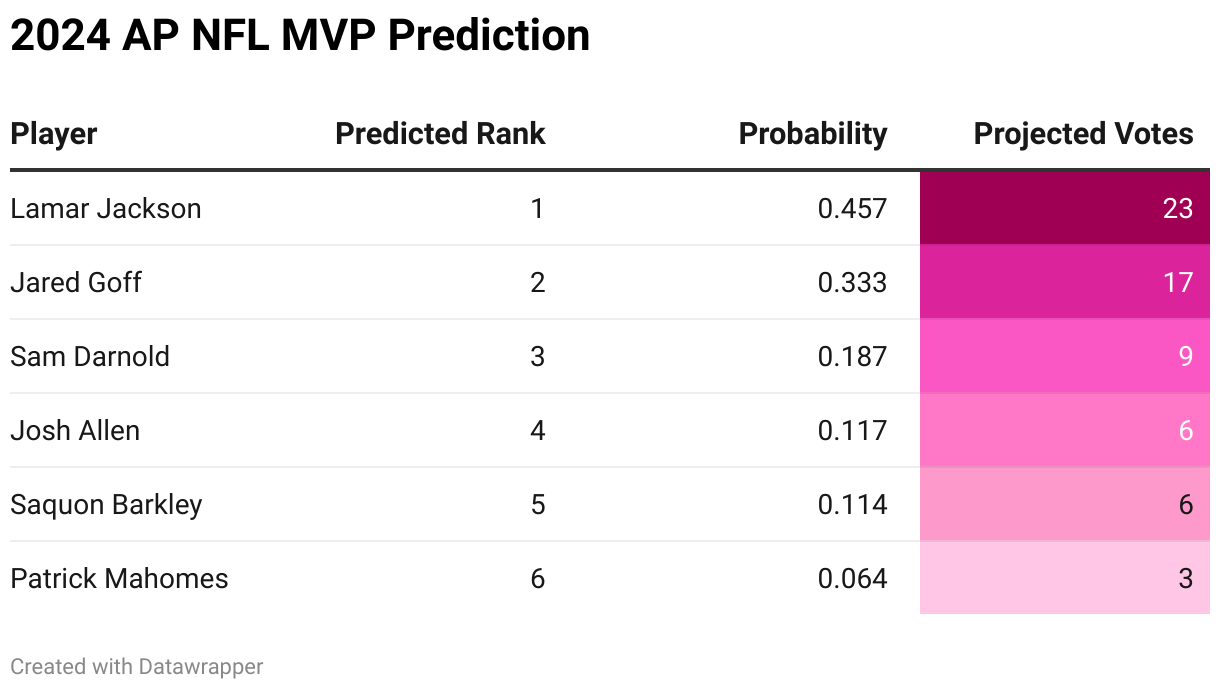Click the 17 projected votes cell

(1064, 283)
